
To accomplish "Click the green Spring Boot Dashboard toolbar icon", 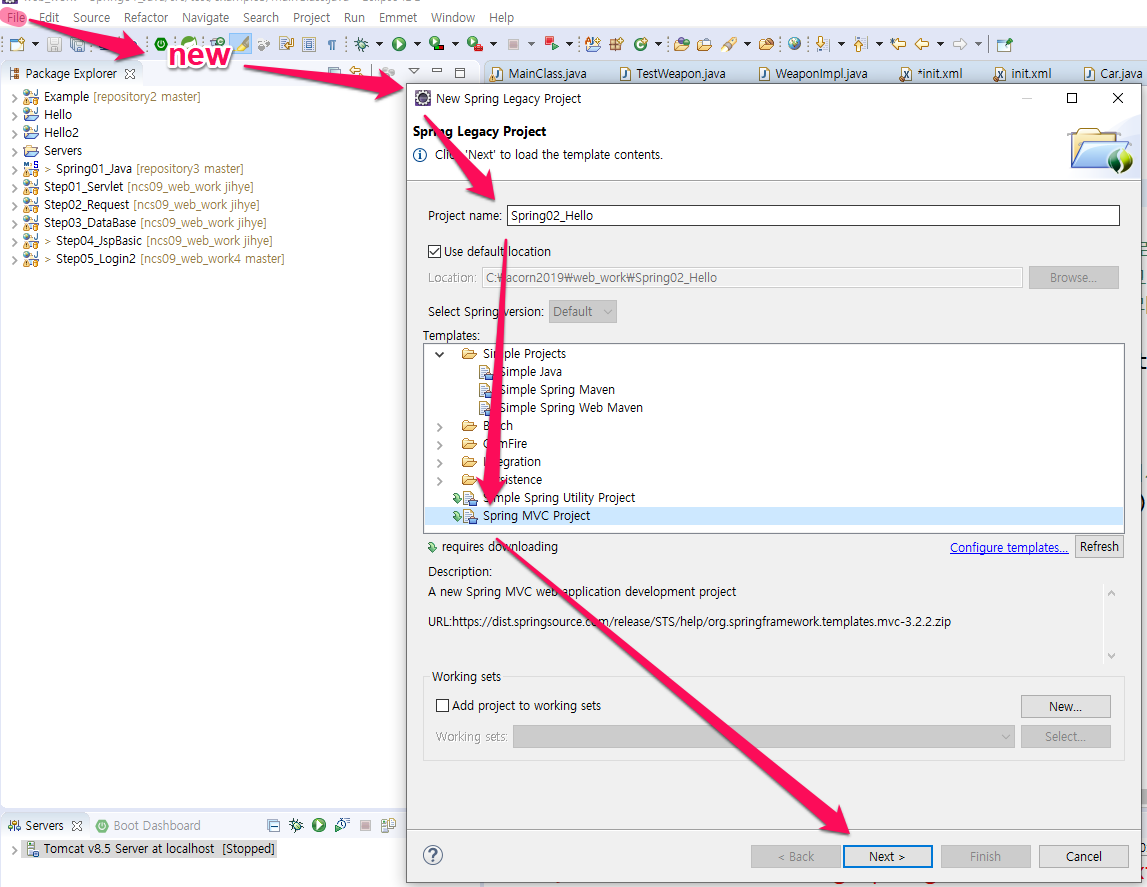I will 161,44.
